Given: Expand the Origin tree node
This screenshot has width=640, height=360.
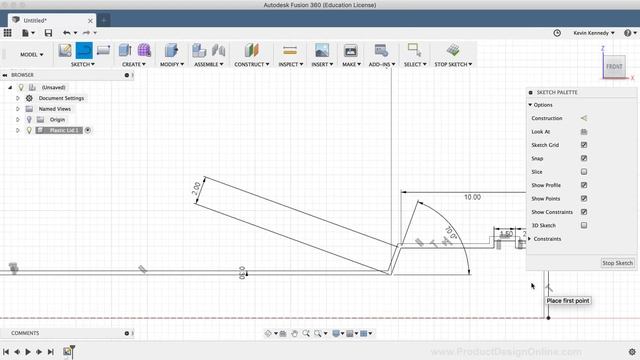Looking at the screenshot, I should [18, 120].
